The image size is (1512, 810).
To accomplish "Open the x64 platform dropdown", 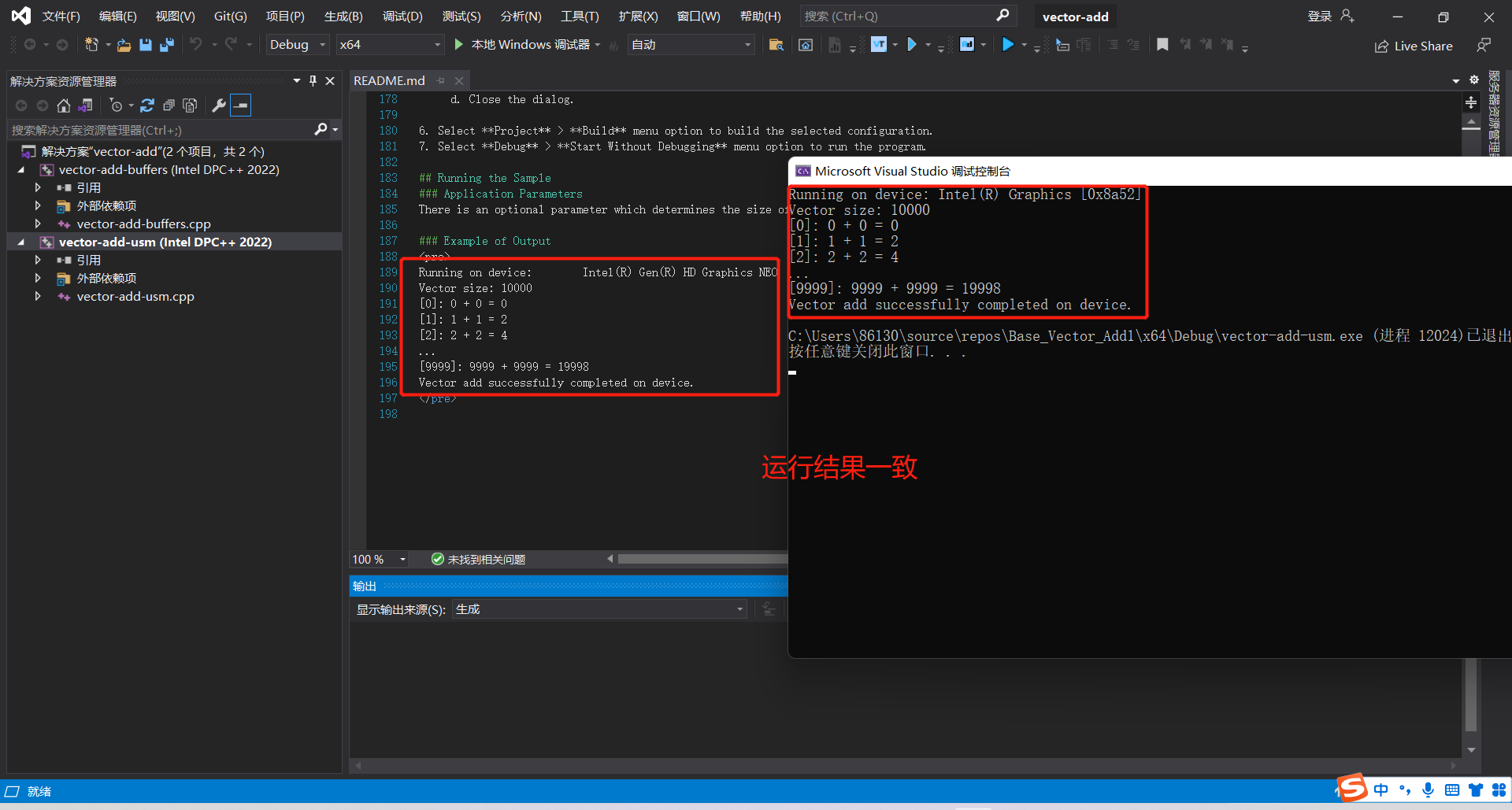I will [x=390, y=45].
